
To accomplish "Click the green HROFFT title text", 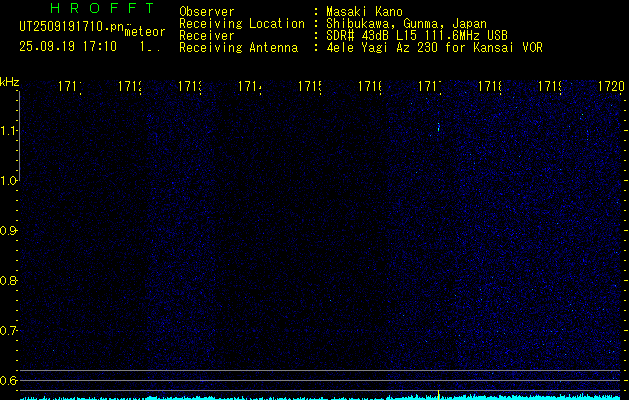I will [103, 8].
